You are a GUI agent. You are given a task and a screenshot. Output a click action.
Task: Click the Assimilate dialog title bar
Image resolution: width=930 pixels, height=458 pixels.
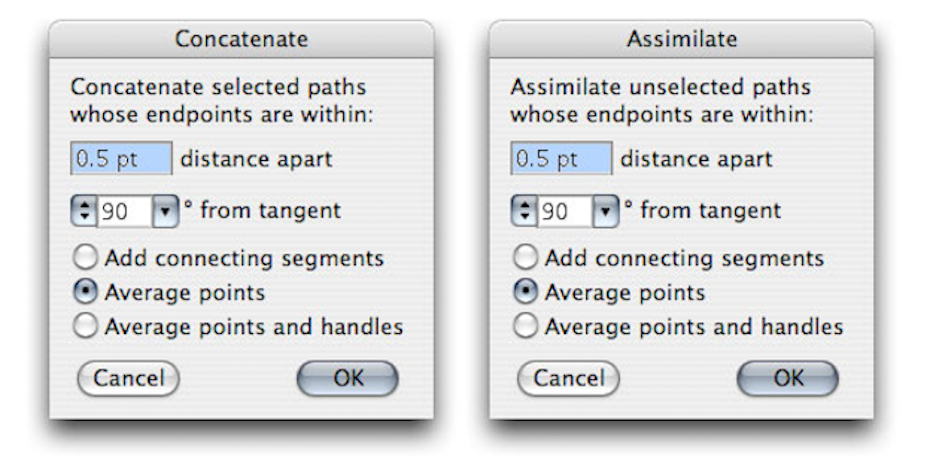pyautogui.click(x=681, y=40)
